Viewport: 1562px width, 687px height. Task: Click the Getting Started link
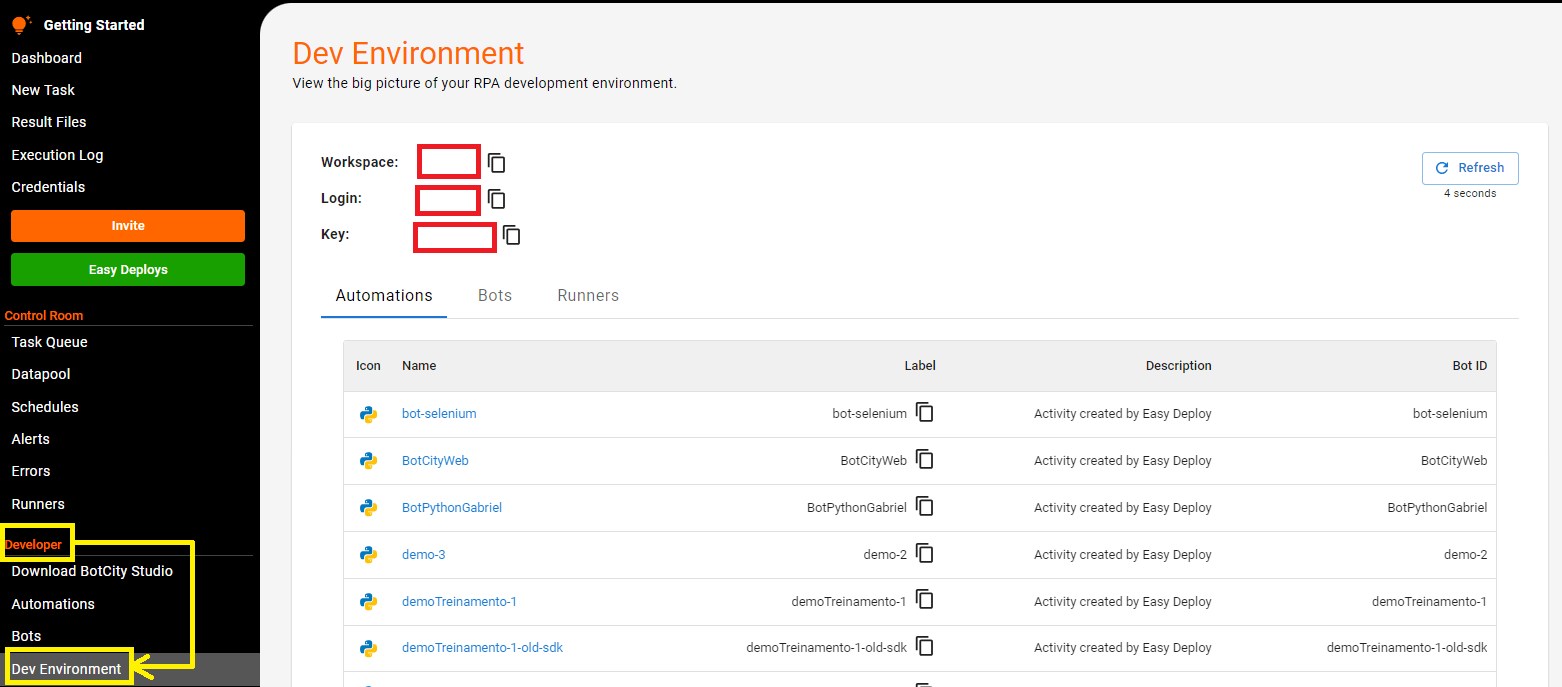click(x=94, y=25)
